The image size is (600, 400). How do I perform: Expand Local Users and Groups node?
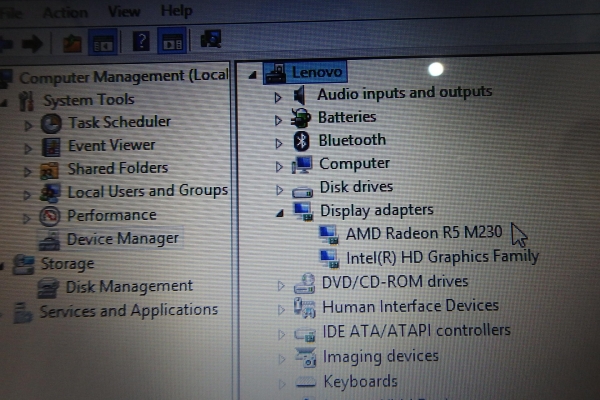(x=27, y=195)
